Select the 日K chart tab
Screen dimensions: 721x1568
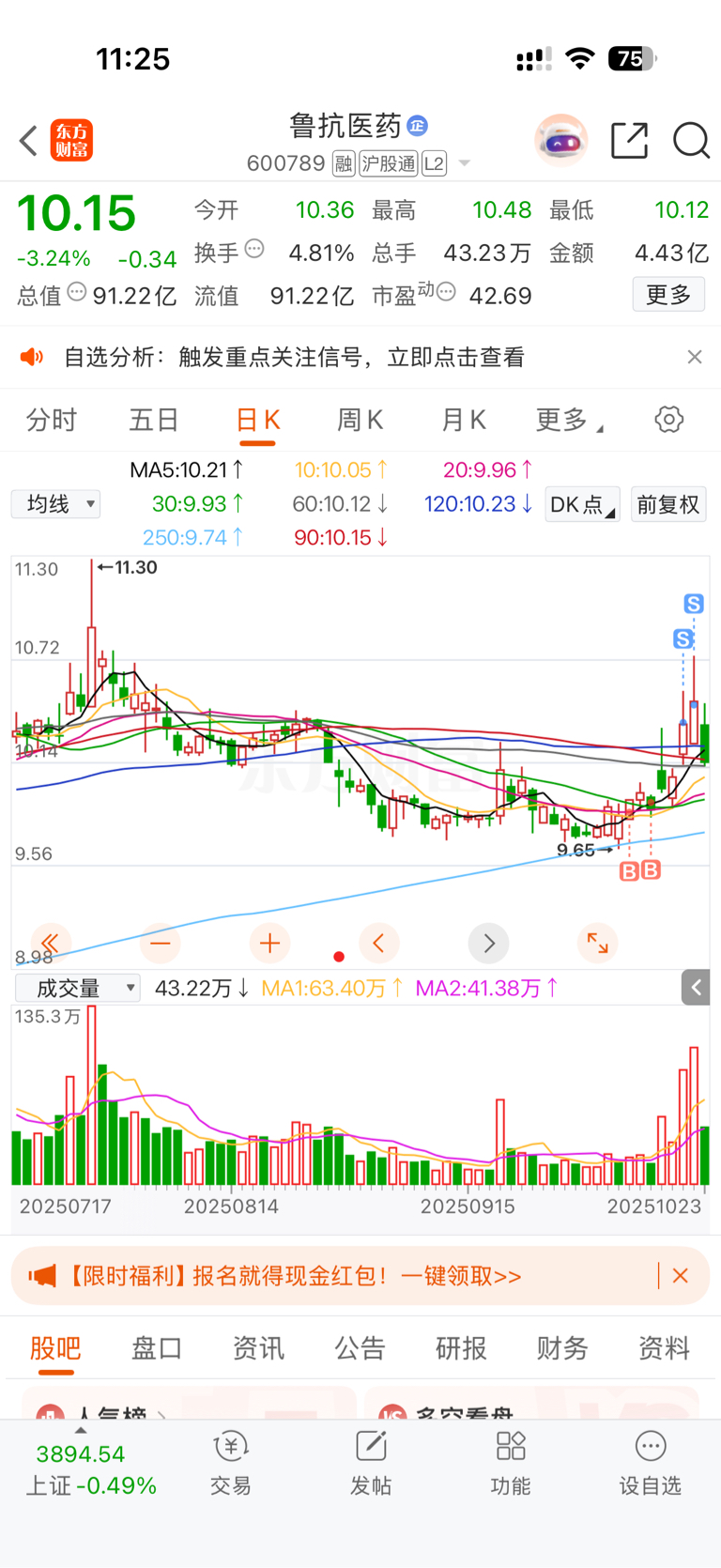click(257, 420)
